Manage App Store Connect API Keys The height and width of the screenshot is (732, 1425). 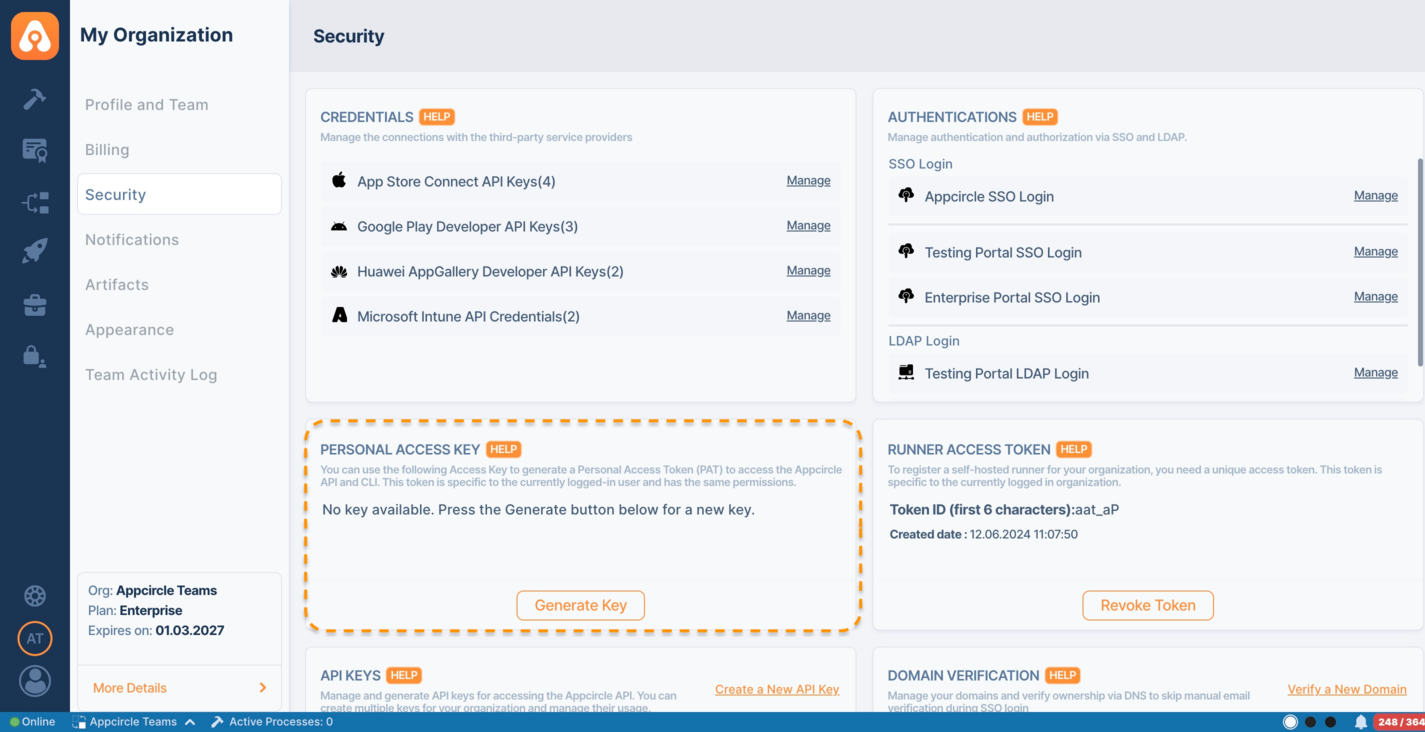(x=808, y=181)
